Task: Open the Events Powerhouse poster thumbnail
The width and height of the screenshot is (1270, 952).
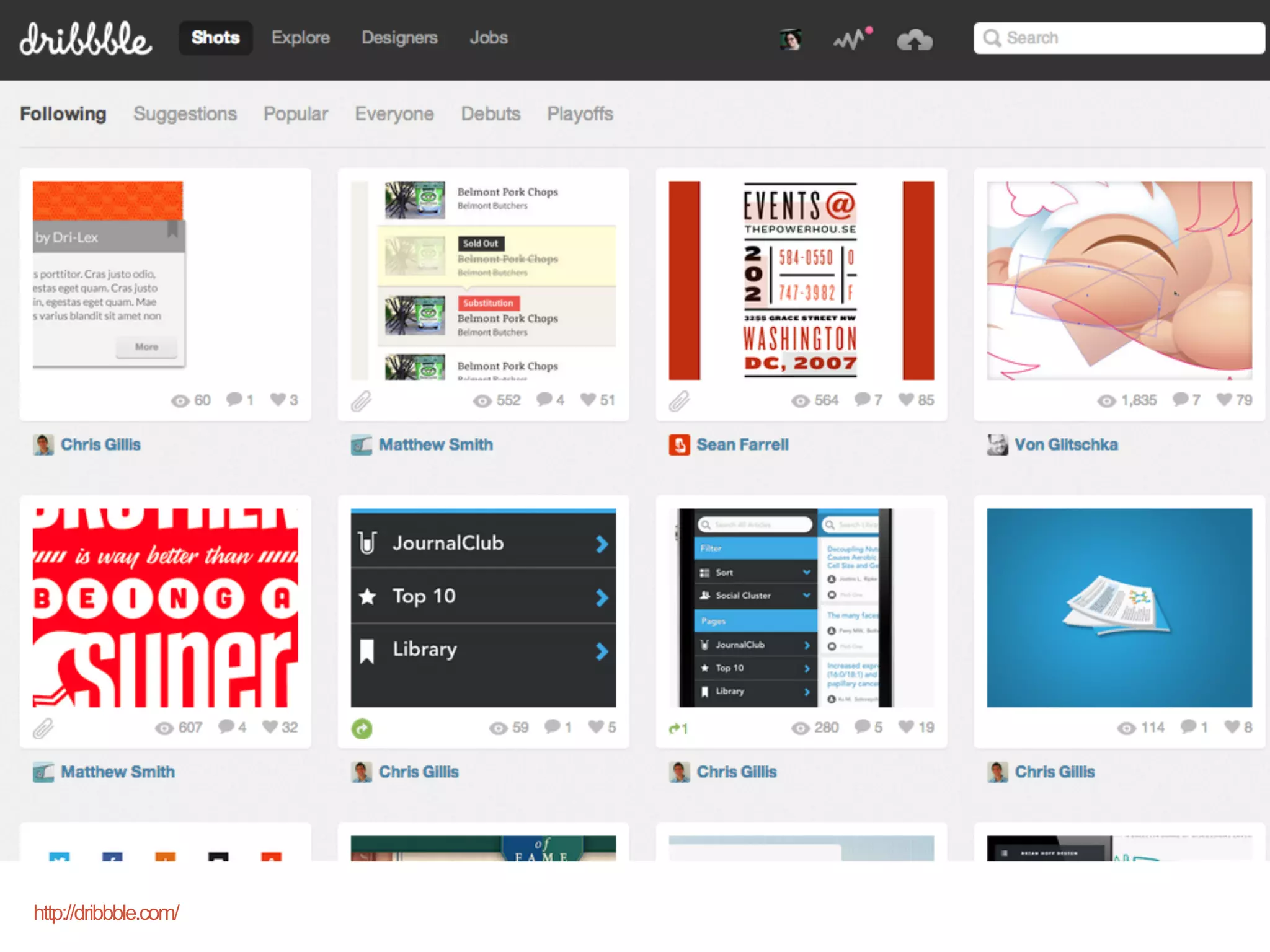Action: tap(801, 280)
